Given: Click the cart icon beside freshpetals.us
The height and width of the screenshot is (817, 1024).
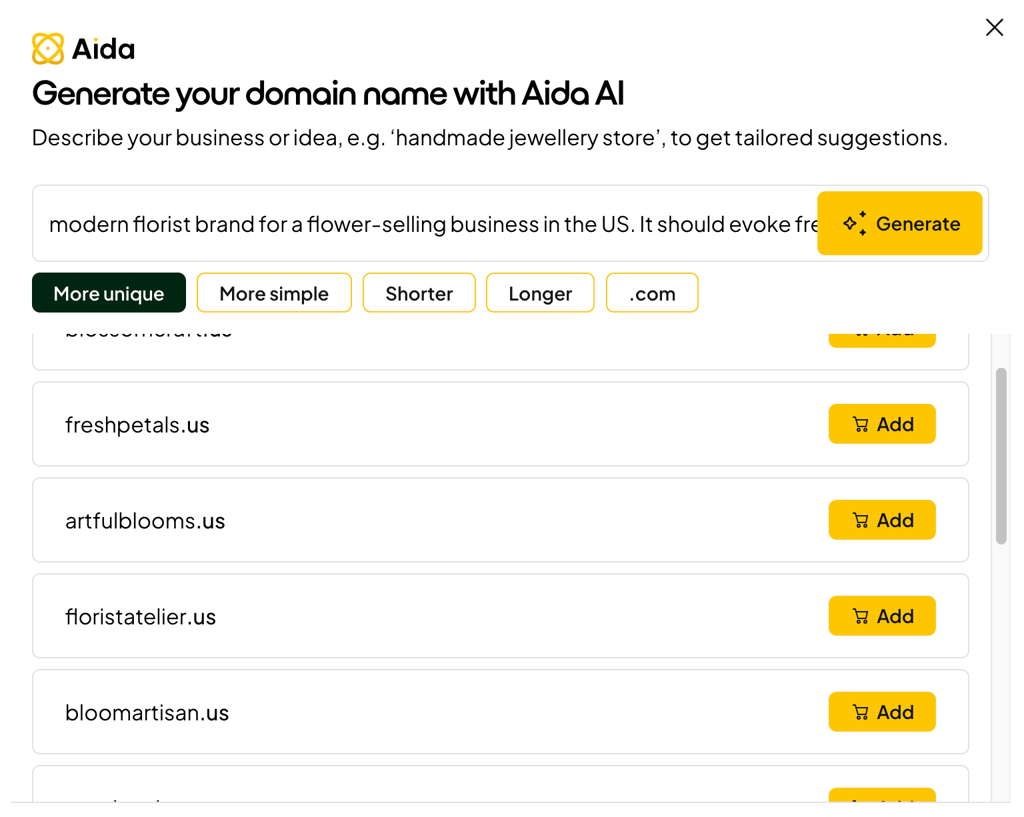Looking at the screenshot, I should (x=861, y=425).
